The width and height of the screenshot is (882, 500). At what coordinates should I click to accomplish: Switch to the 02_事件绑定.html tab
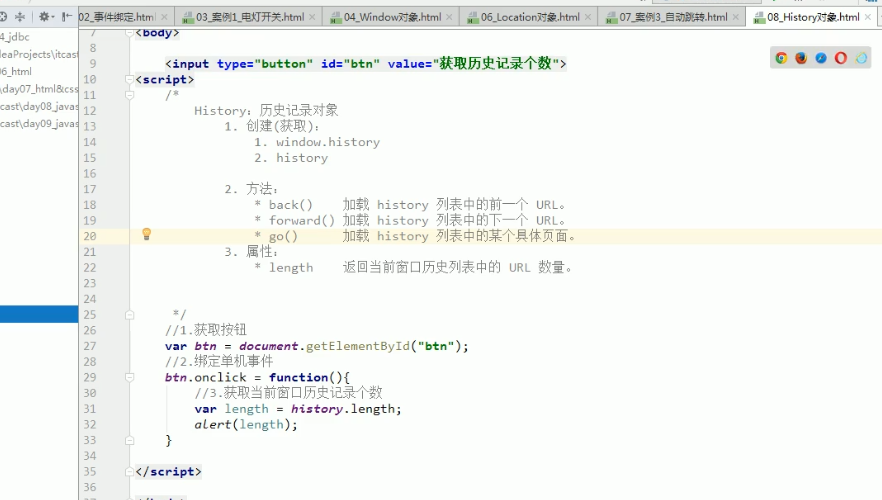coord(116,17)
